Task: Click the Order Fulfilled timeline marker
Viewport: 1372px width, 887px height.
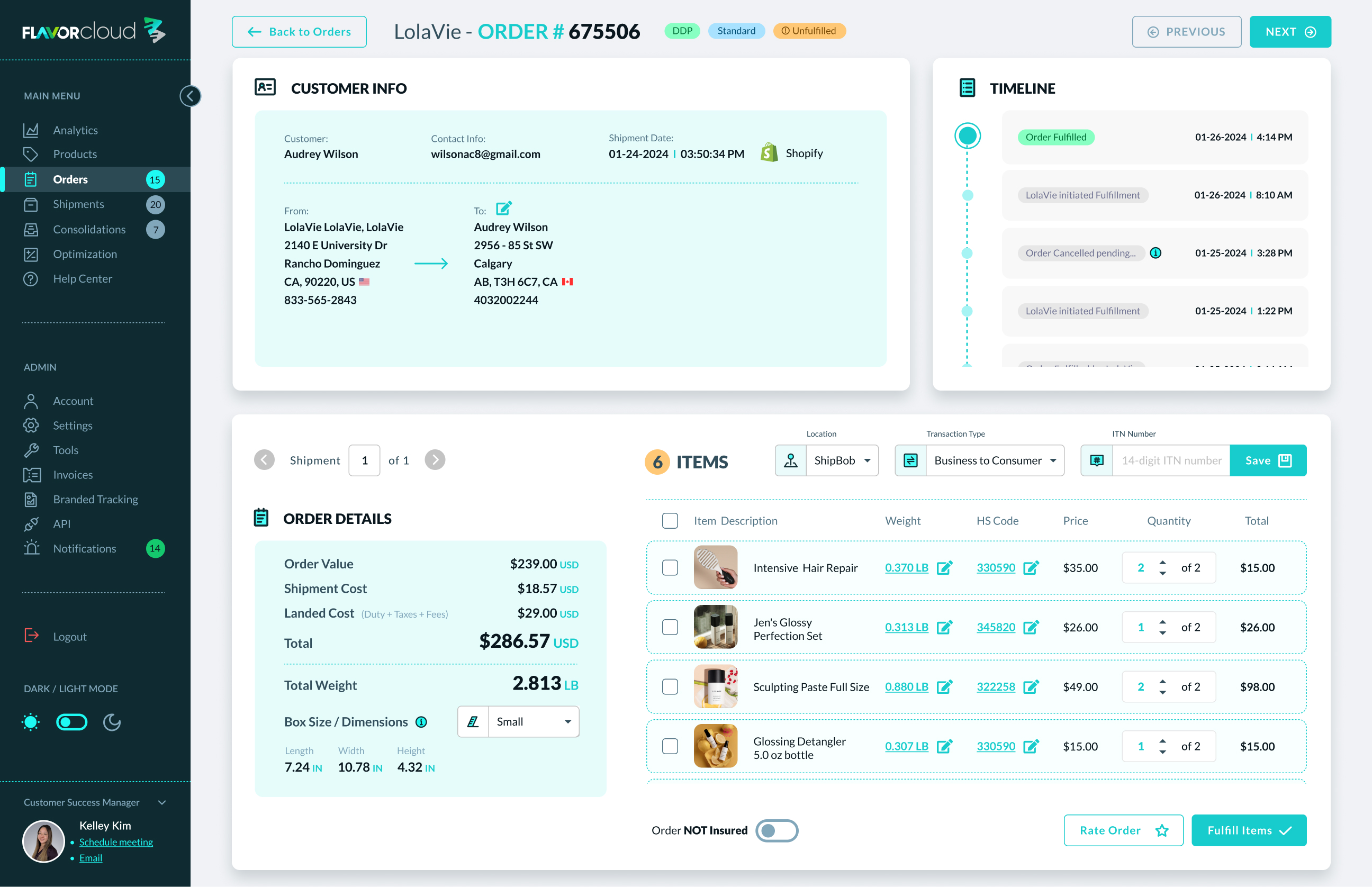Action: (x=967, y=136)
